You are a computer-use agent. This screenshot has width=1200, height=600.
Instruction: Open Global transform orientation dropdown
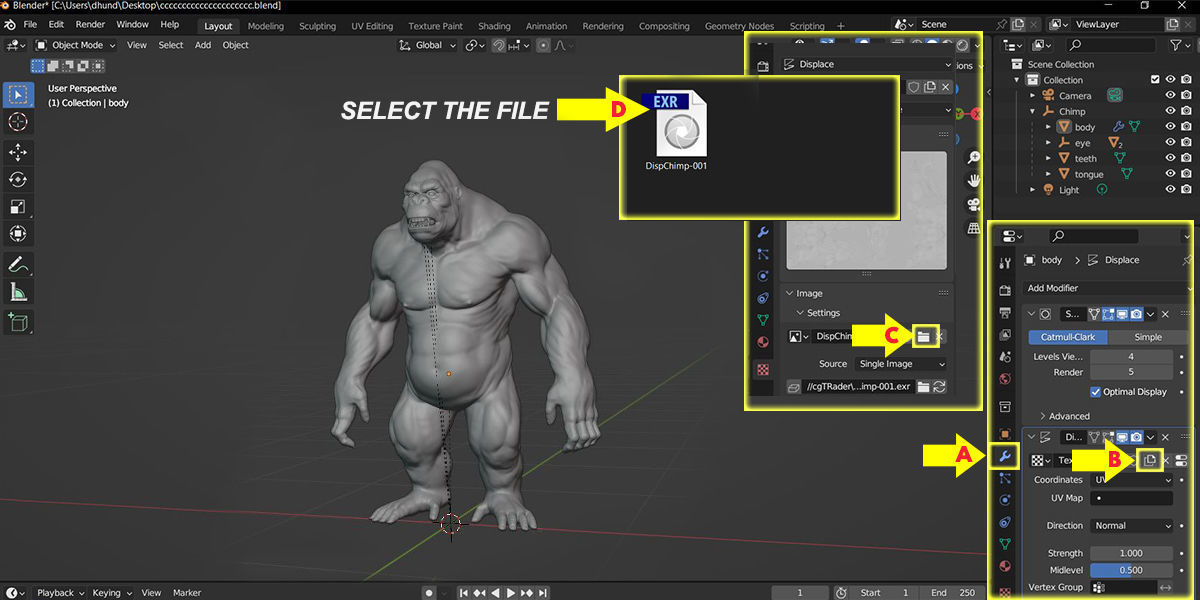pyautogui.click(x=427, y=45)
